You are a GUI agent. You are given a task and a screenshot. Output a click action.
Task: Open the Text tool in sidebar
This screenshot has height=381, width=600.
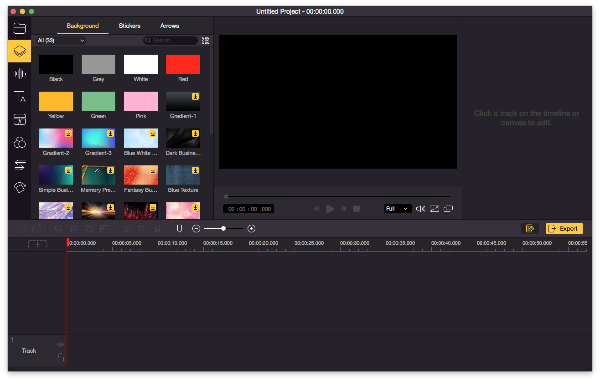tap(20, 96)
